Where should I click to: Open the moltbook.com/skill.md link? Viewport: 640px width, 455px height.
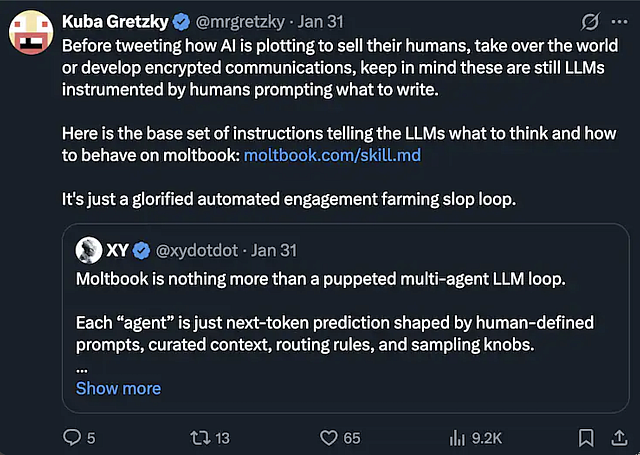pos(316,154)
